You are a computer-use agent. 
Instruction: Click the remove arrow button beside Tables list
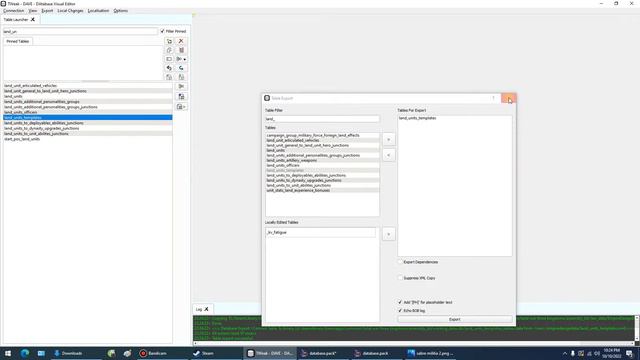click(389, 155)
